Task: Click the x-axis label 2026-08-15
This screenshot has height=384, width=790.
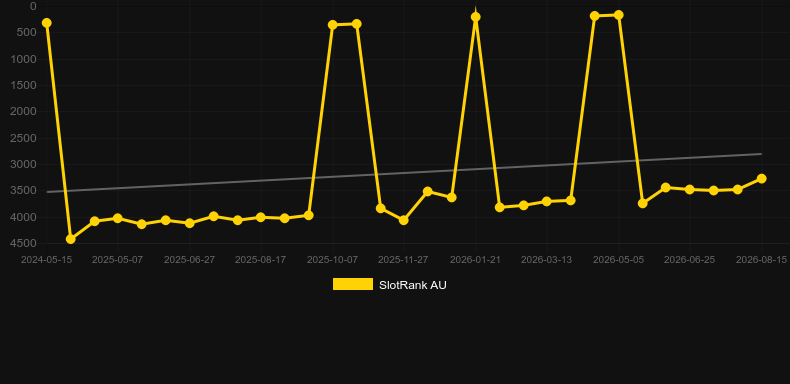Action: [761, 260]
